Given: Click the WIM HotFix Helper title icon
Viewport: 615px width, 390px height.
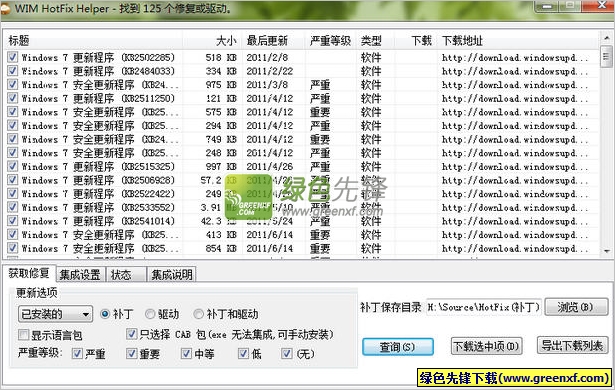Looking at the screenshot, I should [5, 9].
